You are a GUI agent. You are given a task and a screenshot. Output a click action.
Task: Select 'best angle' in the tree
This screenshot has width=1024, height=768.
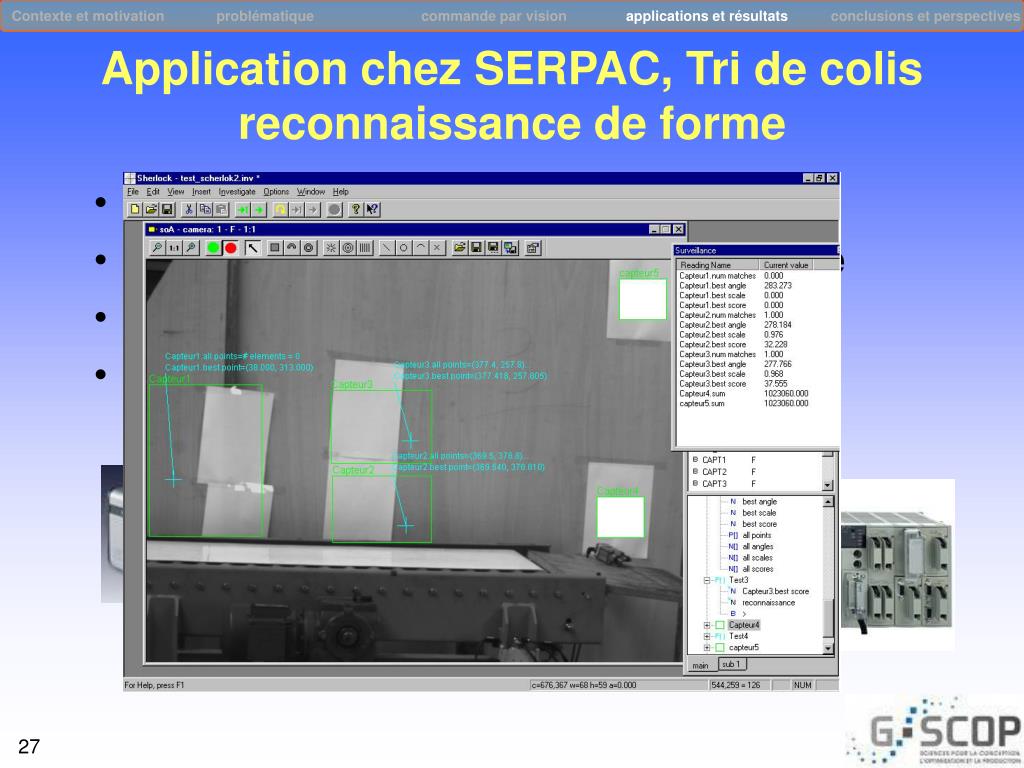760,502
